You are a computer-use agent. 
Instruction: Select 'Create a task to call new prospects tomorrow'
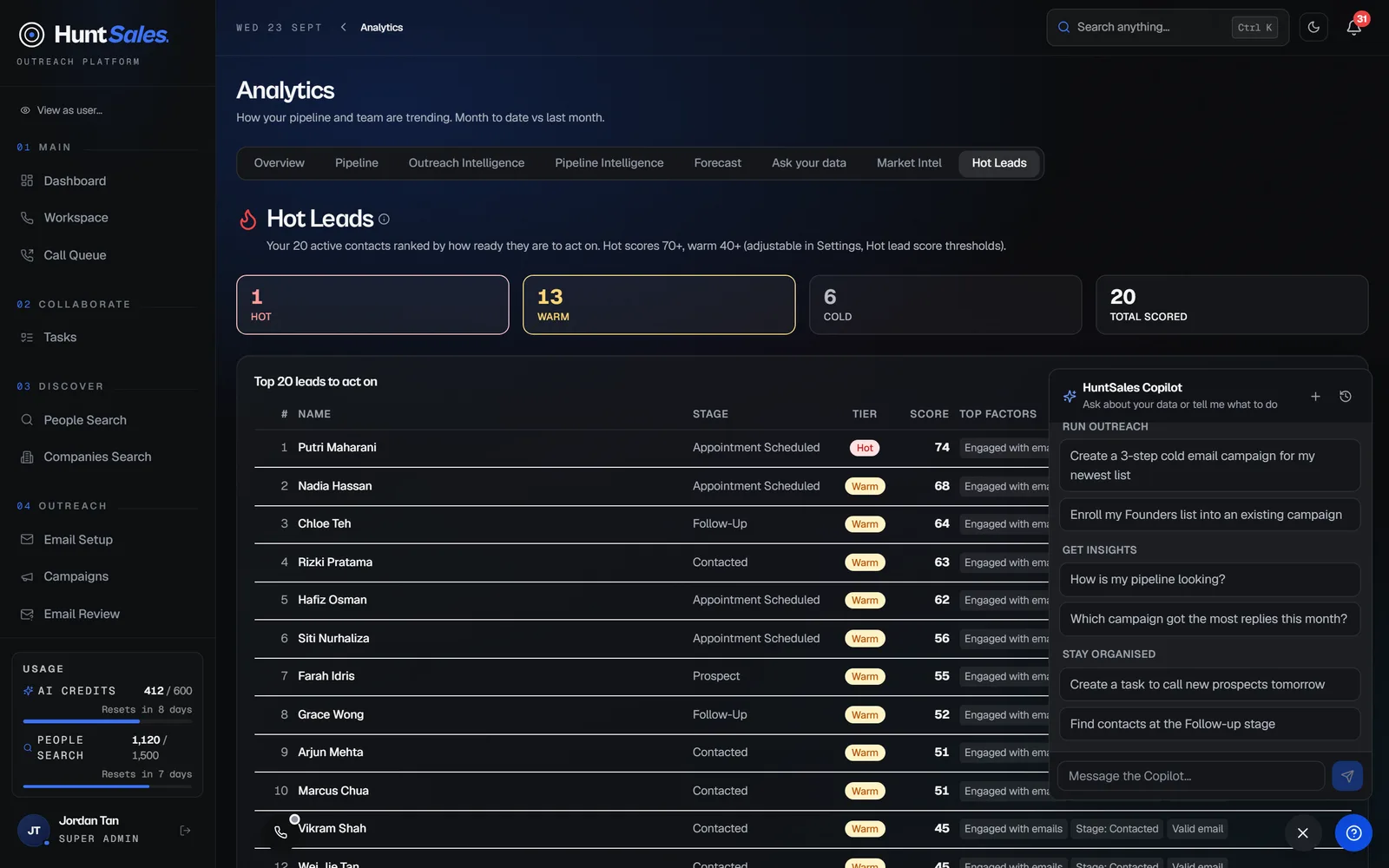coord(1209,685)
